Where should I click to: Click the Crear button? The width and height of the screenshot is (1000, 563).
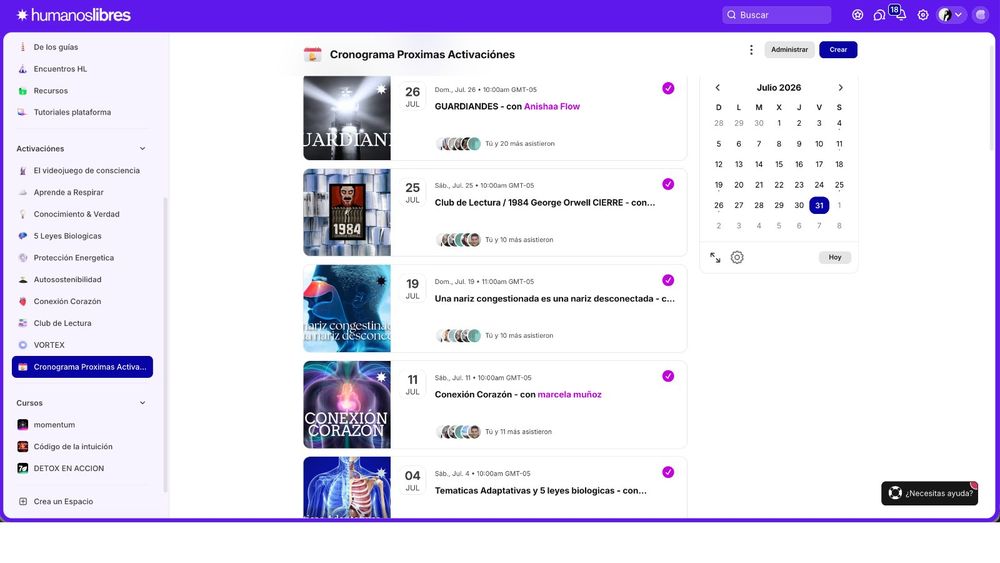click(x=838, y=50)
